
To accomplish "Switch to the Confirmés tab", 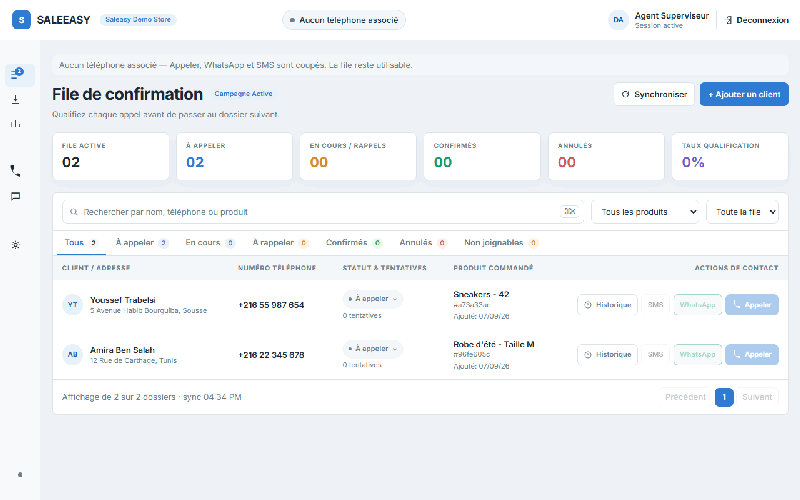I will [x=354, y=243].
